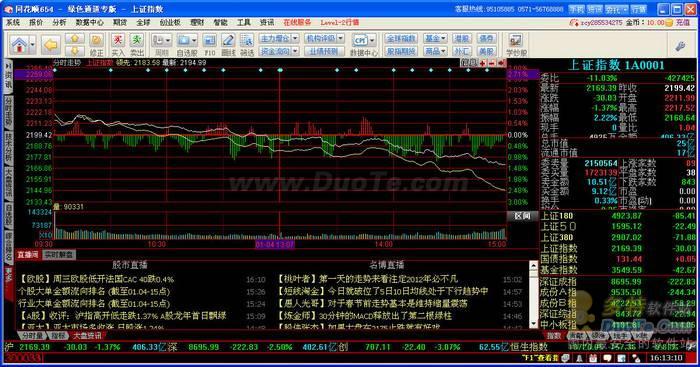
Task: Open settings wrench icon
Action: [680, 46]
